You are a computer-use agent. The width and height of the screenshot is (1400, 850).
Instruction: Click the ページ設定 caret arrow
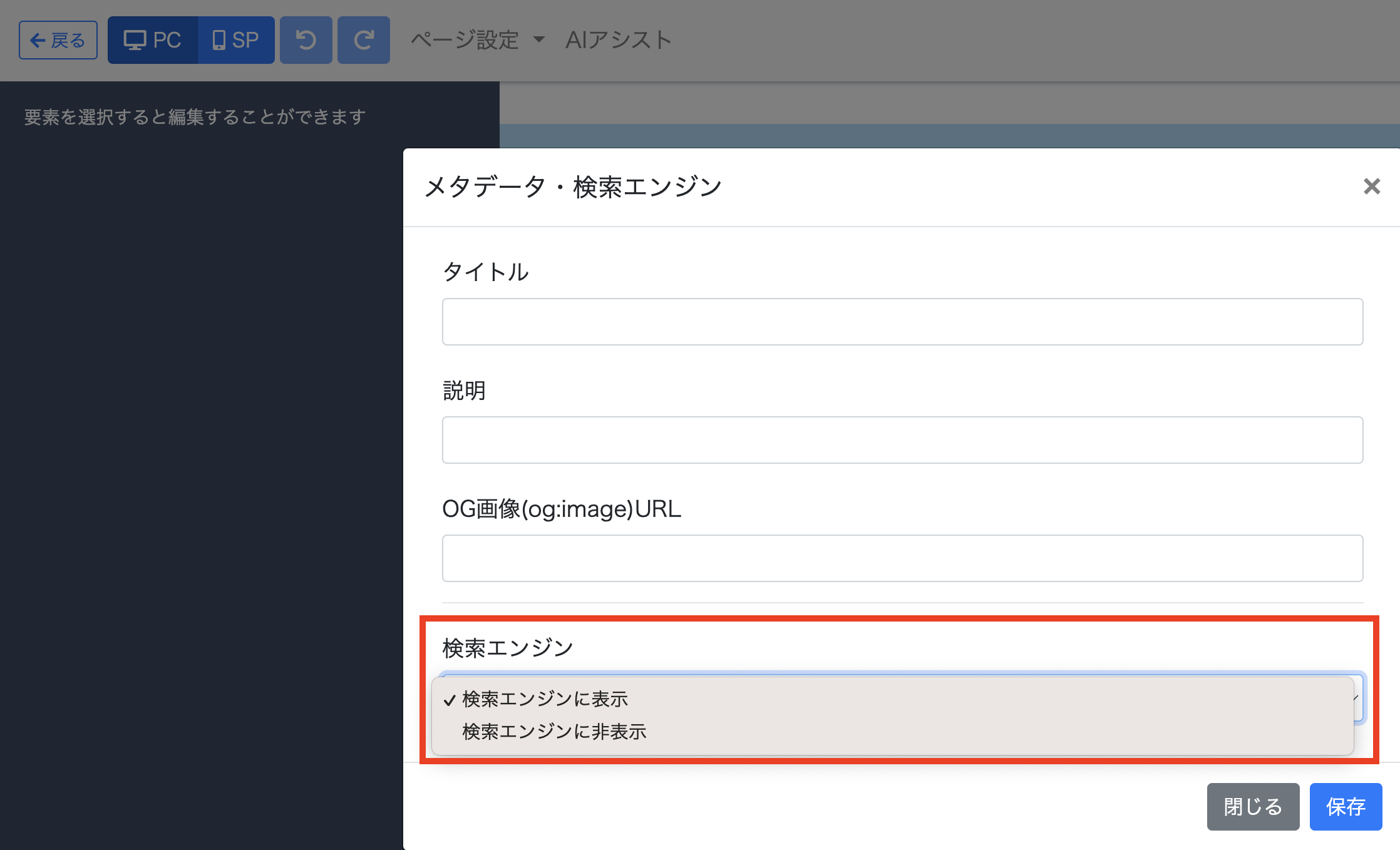pyautogui.click(x=539, y=40)
